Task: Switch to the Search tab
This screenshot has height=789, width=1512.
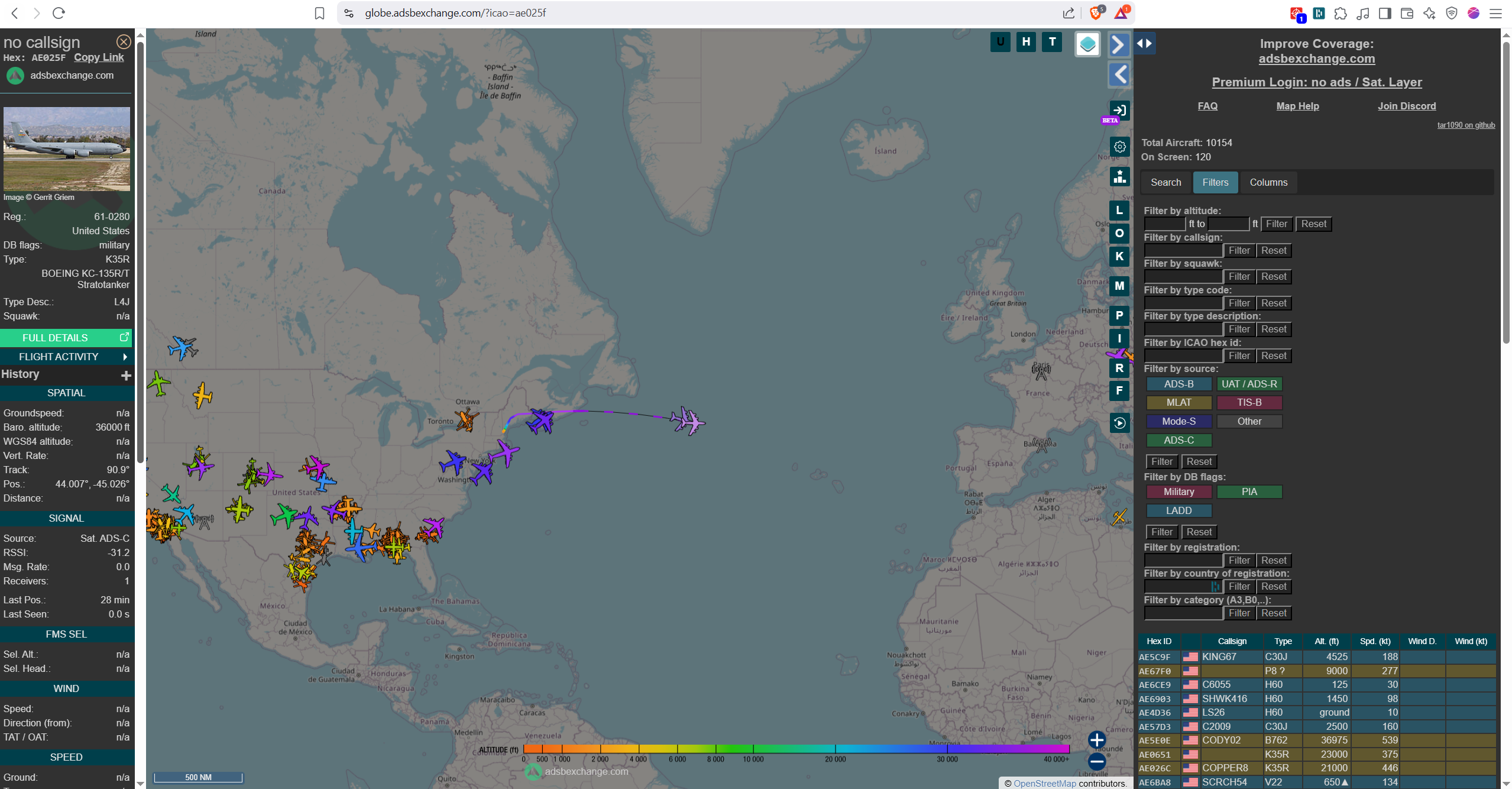Action: tap(1165, 182)
